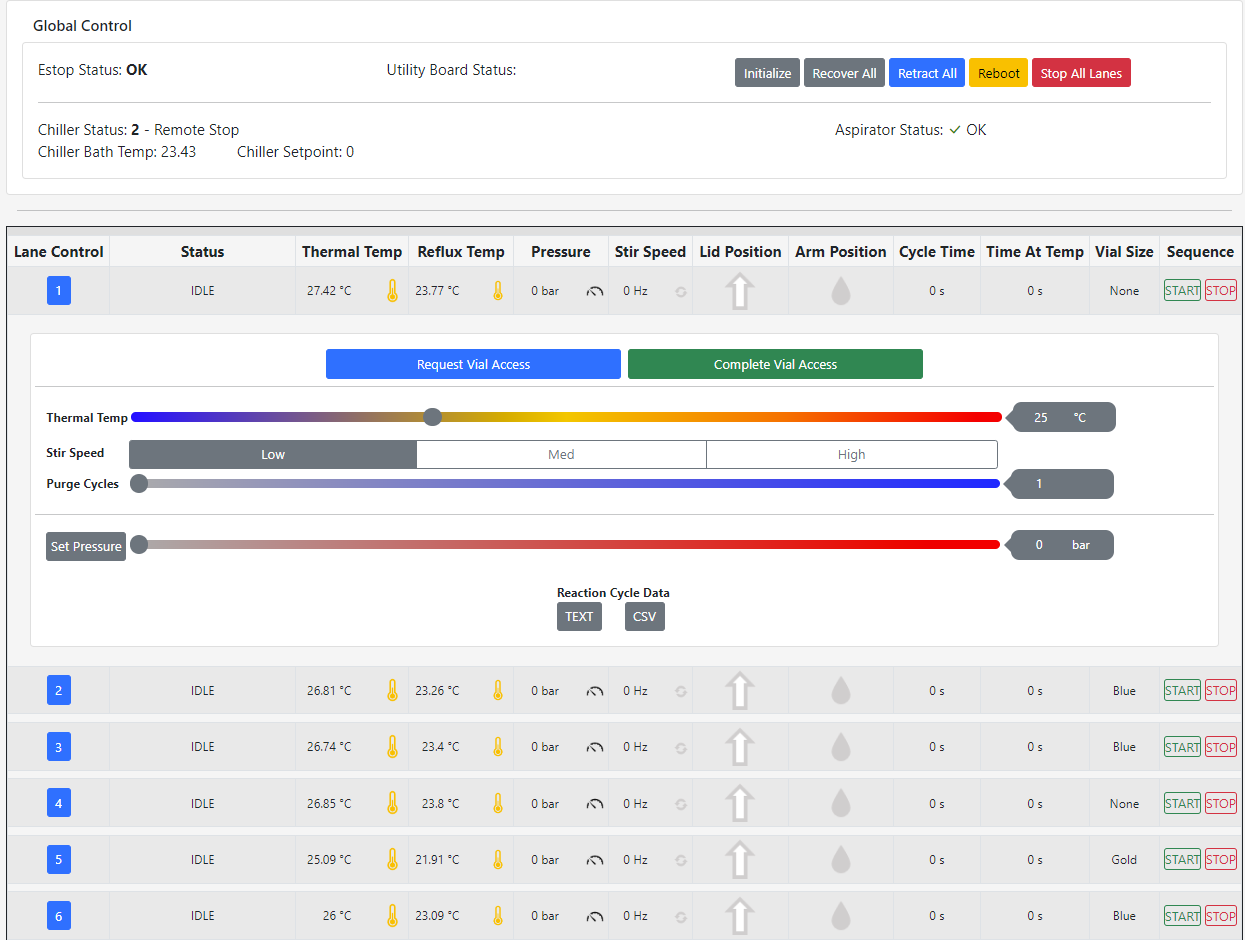
Task: Click the lid position arrow in lane 6
Action: tap(739, 916)
